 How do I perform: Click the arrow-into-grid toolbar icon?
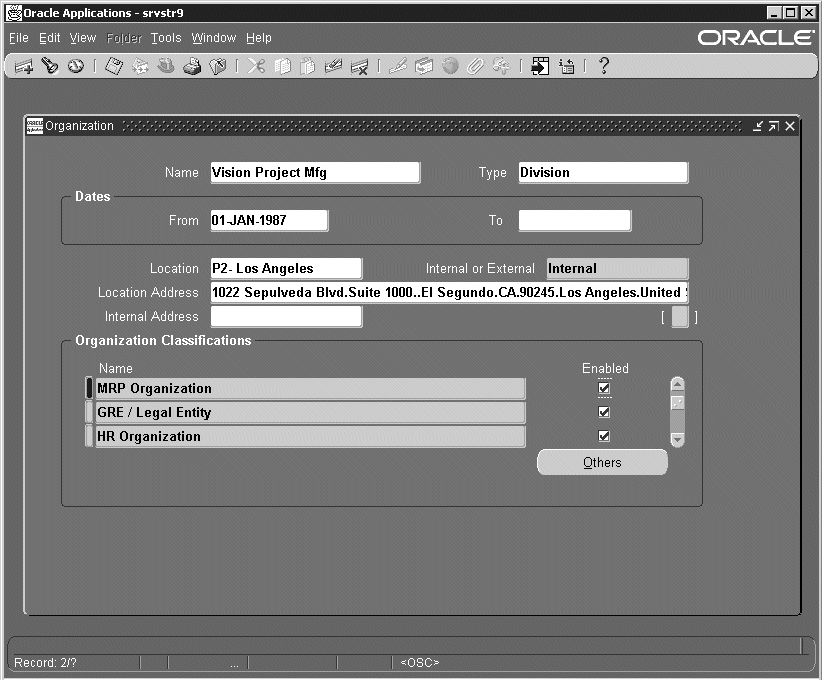coord(540,66)
